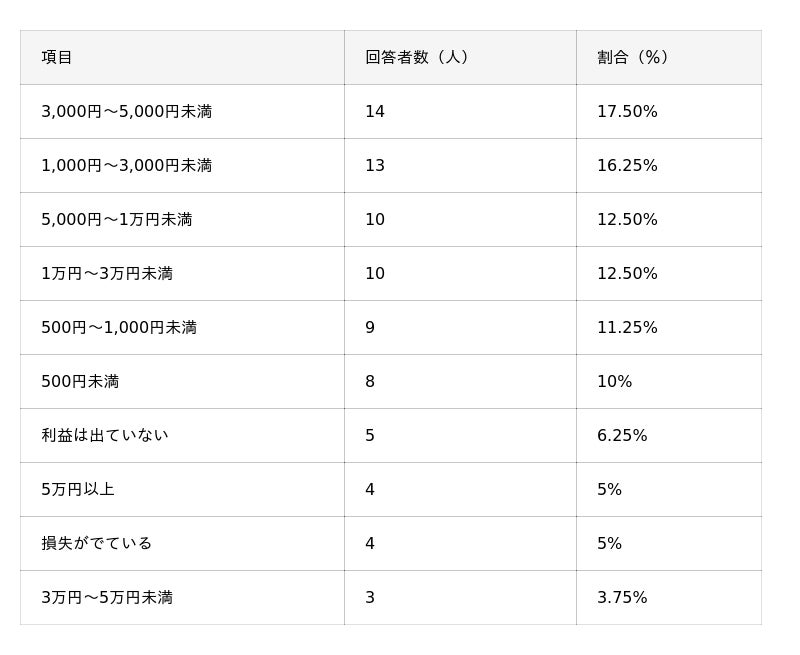Click the 3.75% cell in last row

point(622,597)
